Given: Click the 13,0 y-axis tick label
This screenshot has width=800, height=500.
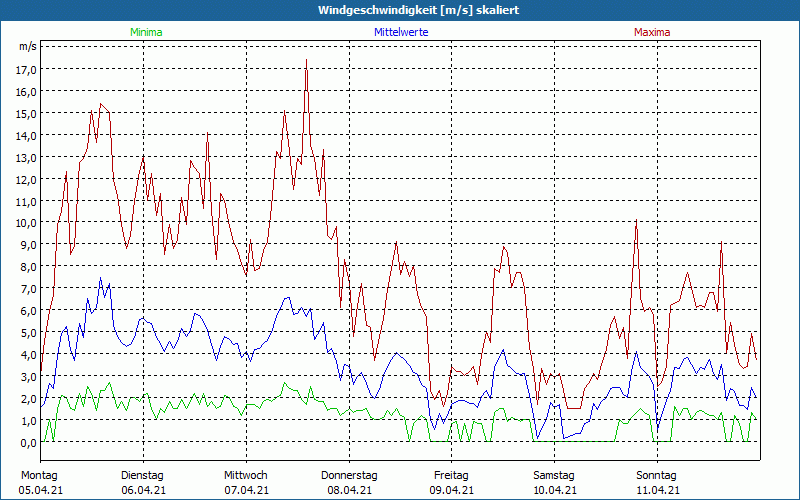Looking at the screenshot, I should [27, 158].
